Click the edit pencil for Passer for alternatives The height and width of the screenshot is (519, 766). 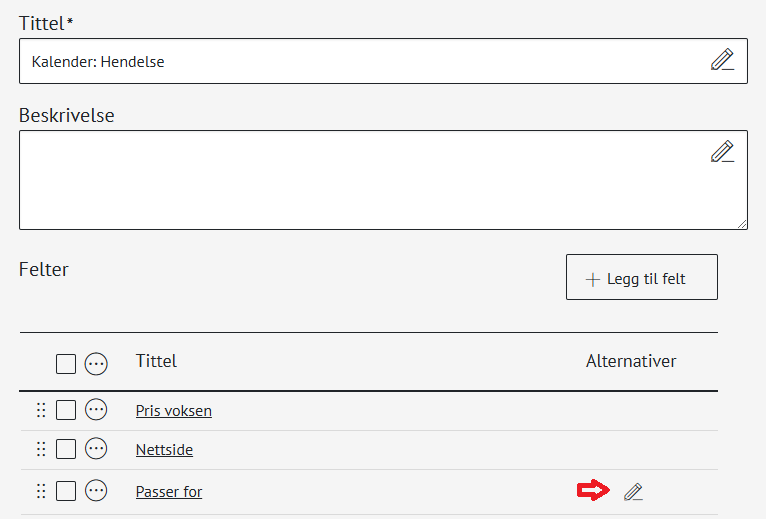click(633, 491)
